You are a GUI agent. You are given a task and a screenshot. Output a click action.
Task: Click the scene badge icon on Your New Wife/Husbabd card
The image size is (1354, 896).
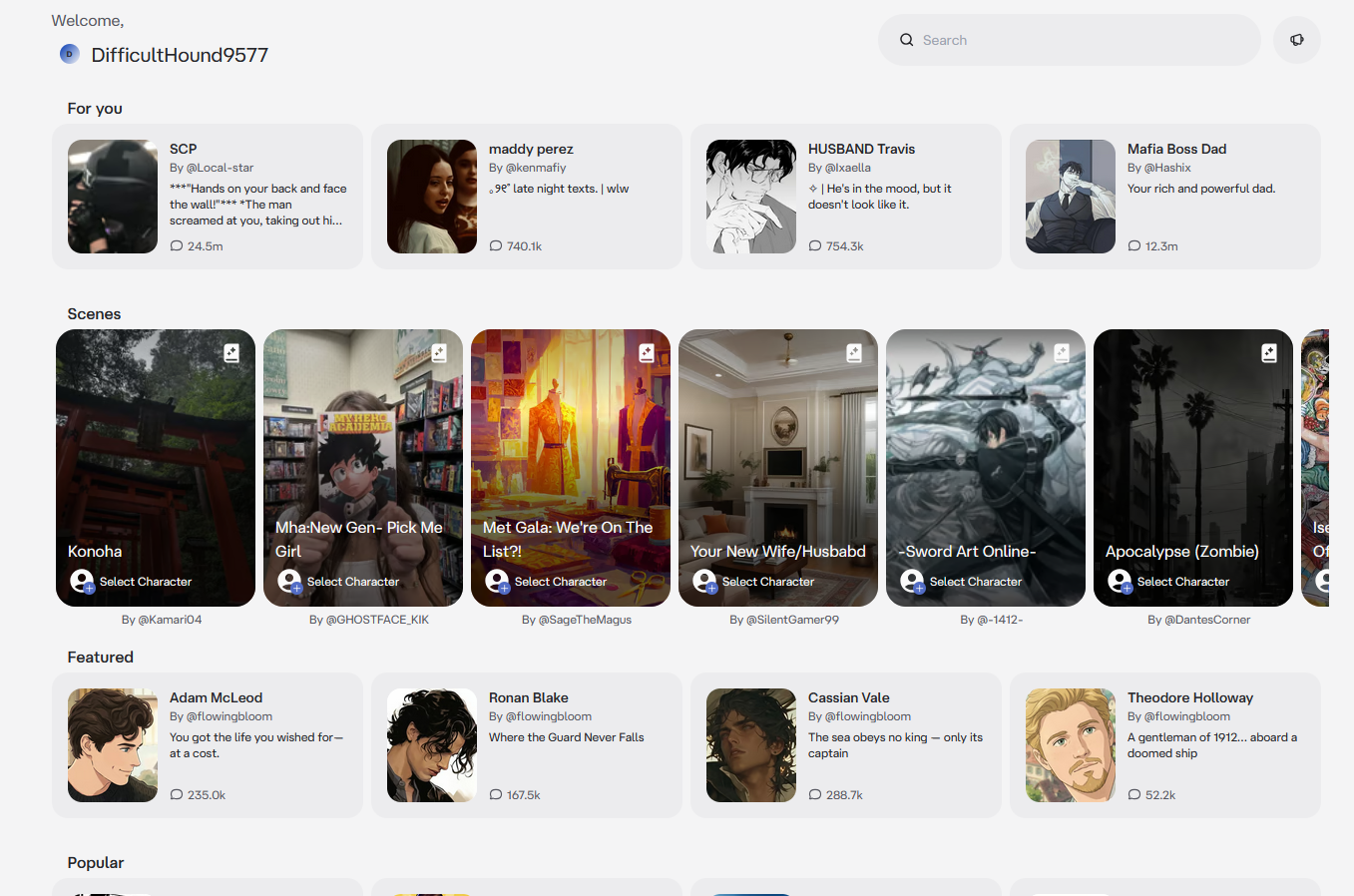[854, 352]
